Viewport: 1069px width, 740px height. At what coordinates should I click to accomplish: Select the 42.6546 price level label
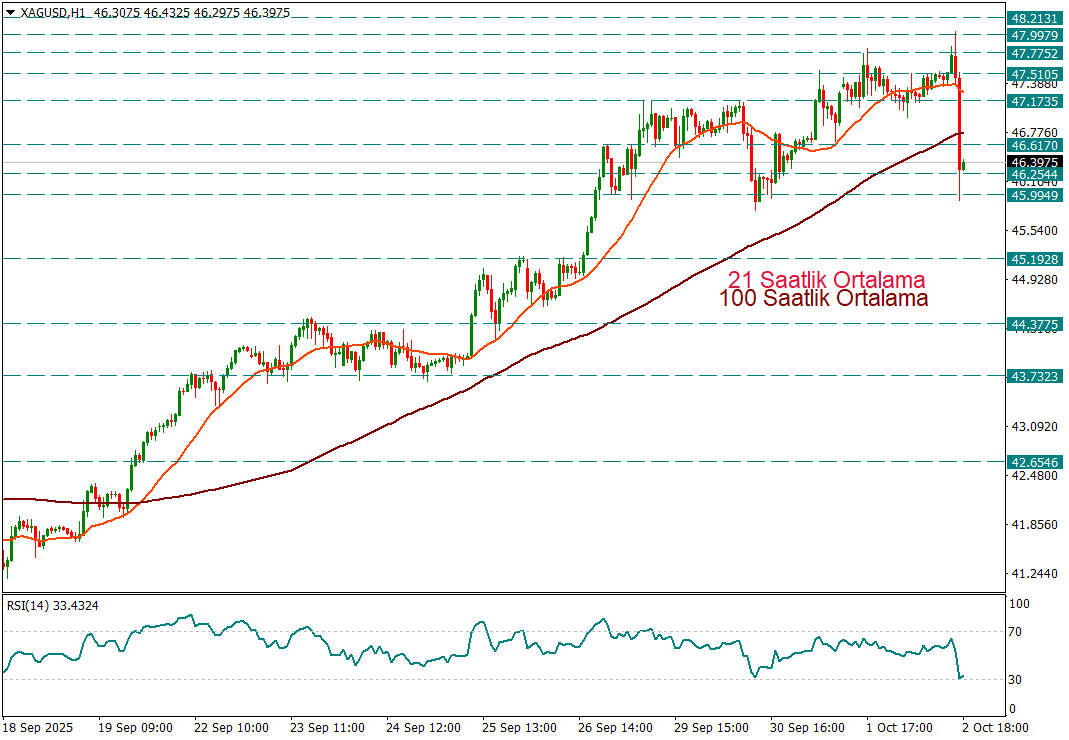click(x=1034, y=462)
